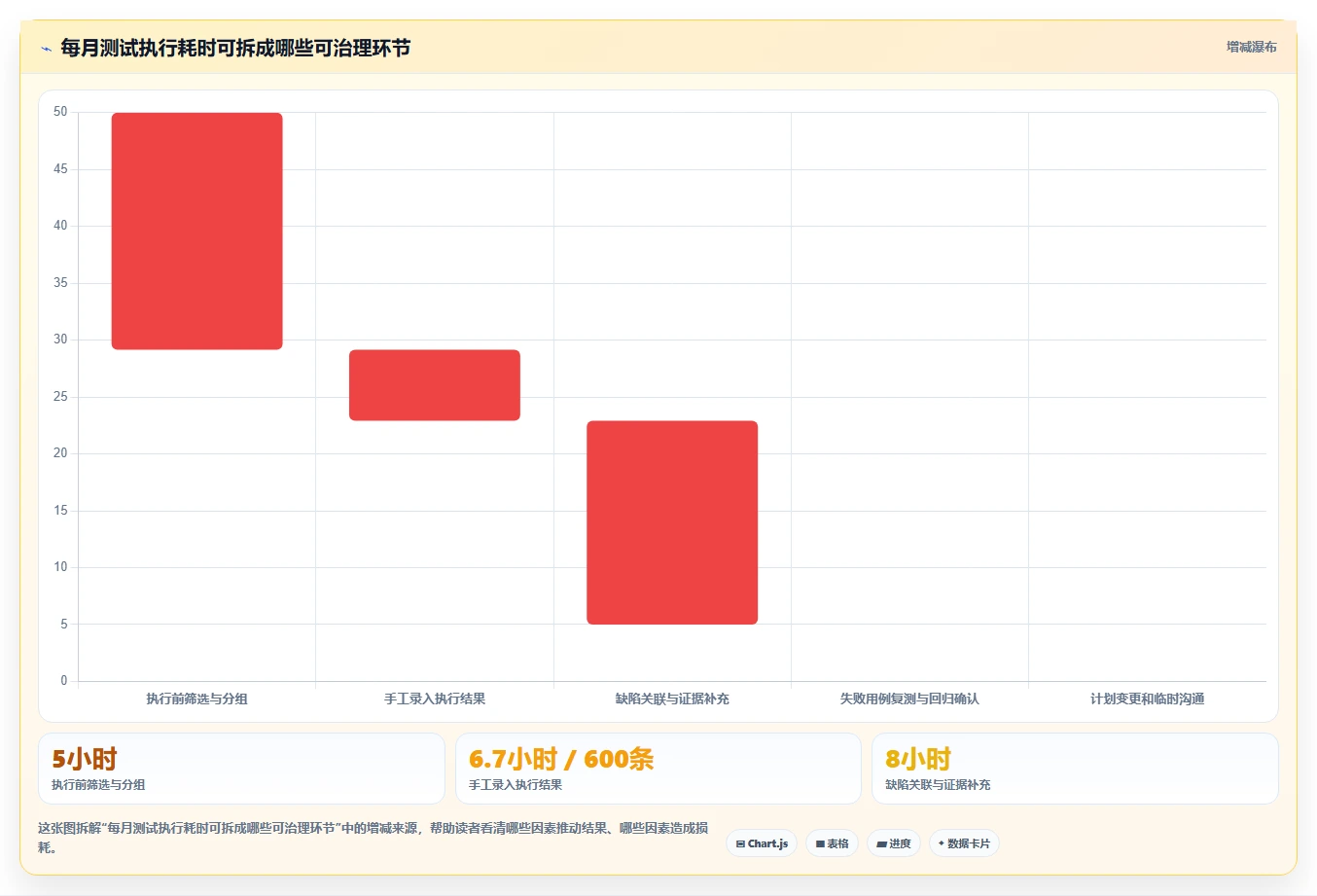Select the 数据卡片 tag chip
Image resolution: width=1317 pixels, height=896 pixels.
(x=964, y=843)
